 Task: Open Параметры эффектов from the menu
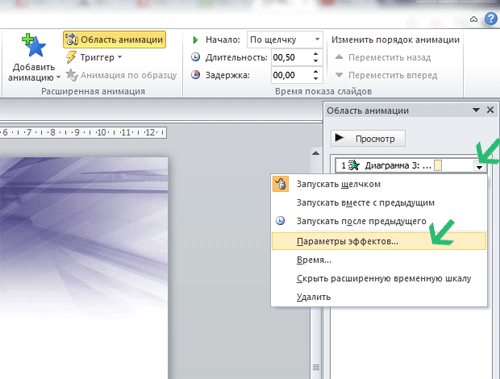coord(379,241)
